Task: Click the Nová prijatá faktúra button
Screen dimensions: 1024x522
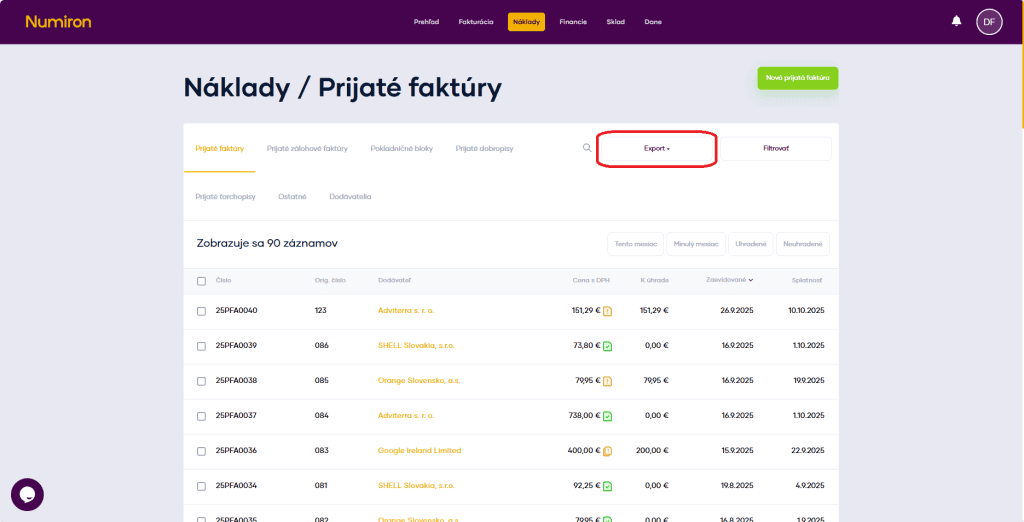Action: (x=797, y=78)
